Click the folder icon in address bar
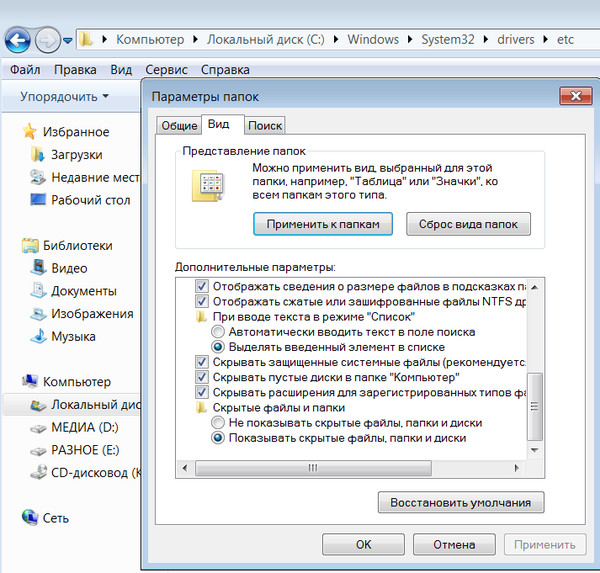The width and height of the screenshot is (600, 573). coord(86,39)
